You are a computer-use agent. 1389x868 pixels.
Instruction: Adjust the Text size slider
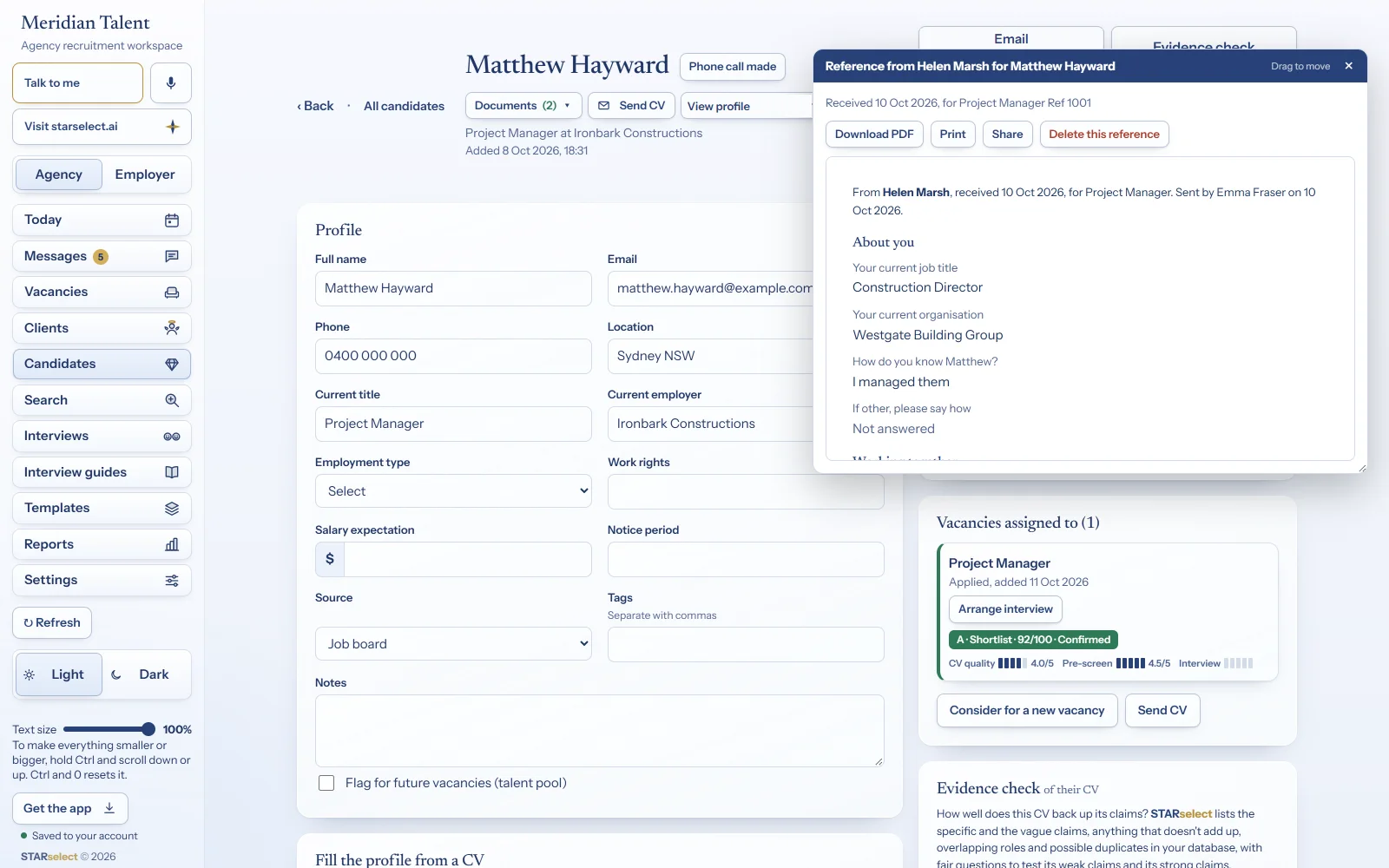(x=109, y=729)
